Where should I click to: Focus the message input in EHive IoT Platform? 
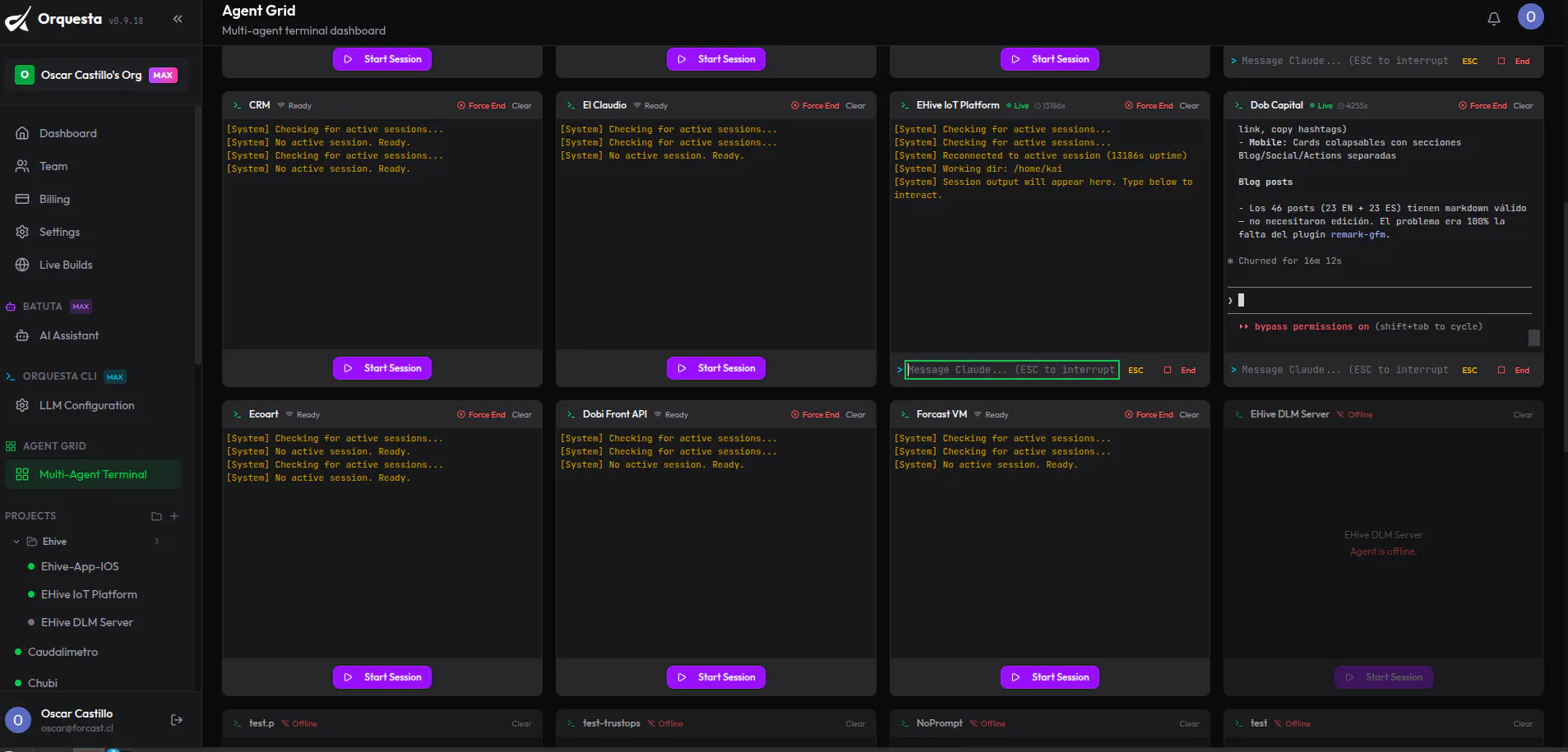1011,370
